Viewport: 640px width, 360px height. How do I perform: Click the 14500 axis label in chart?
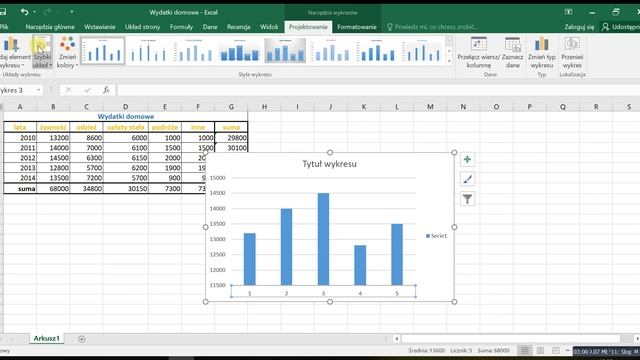[218, 193]
